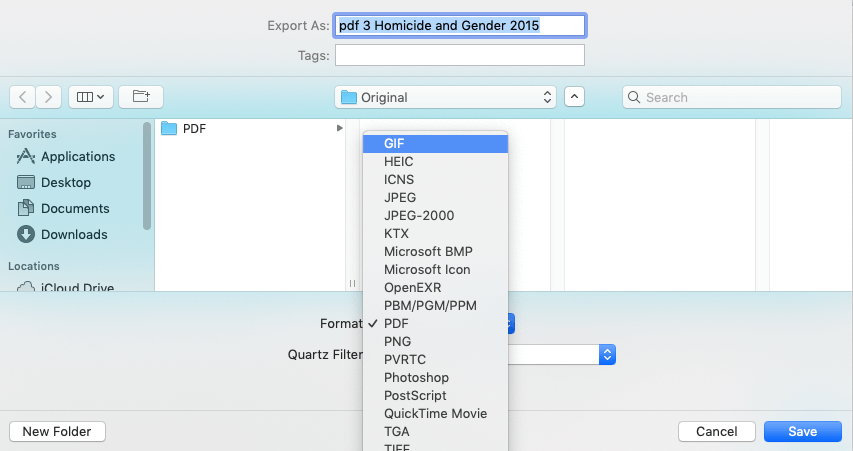Open Applications in the sidebar
This screenshot has height=451, width=853.
[77, 157]
